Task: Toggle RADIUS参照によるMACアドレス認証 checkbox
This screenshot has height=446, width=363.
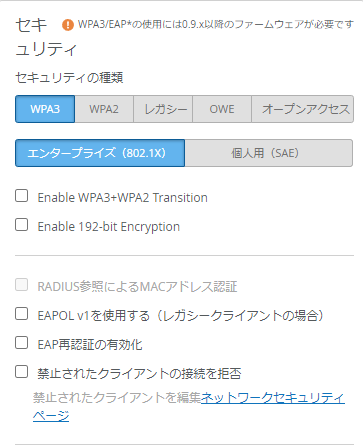Action: (21, 285)
